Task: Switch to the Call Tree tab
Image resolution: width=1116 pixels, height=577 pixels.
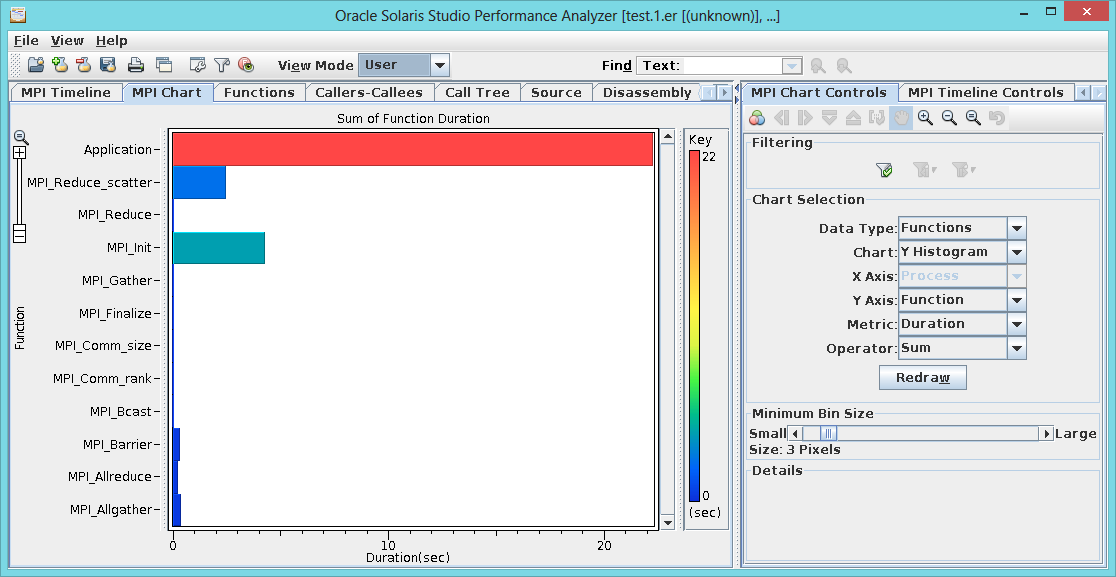Action: pos(477,92)
